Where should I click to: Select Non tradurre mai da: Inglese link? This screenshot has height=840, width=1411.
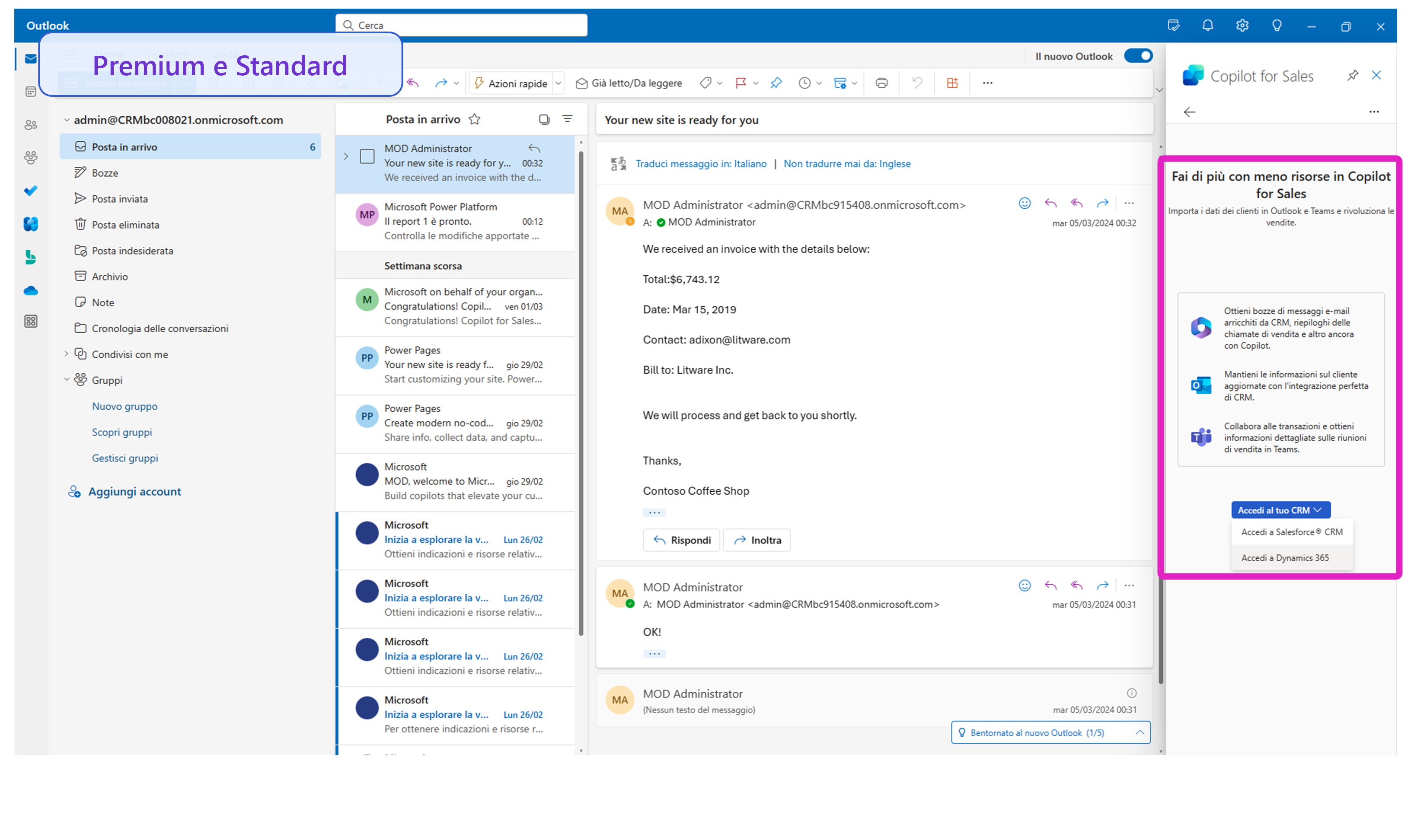click(847, 164)
